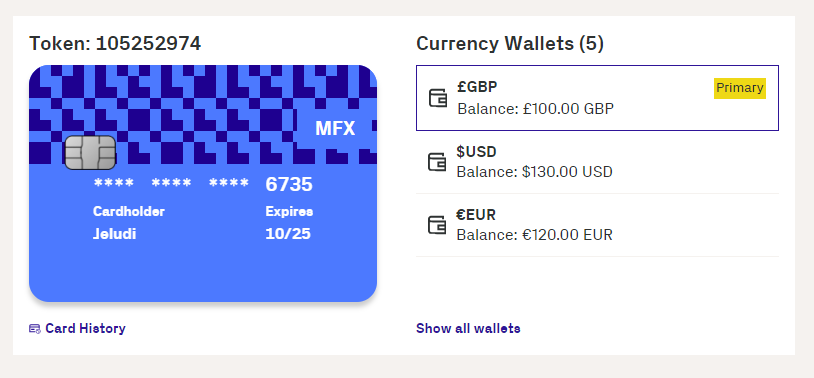This screenshot has width=814, height=378.
Task: Select the $USD wallet row
Action: pyautogui.click(x=598, y=161)
